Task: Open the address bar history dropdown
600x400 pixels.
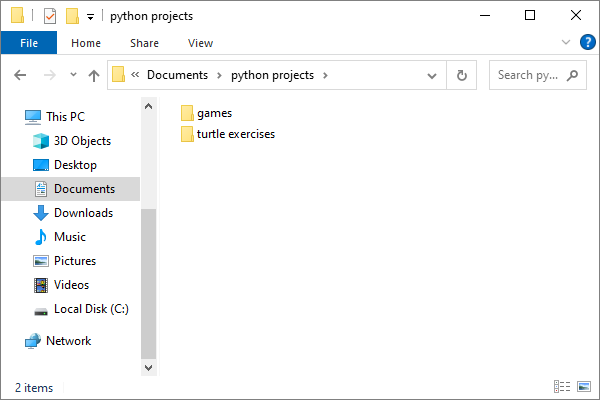Action: tap(432, 76)
